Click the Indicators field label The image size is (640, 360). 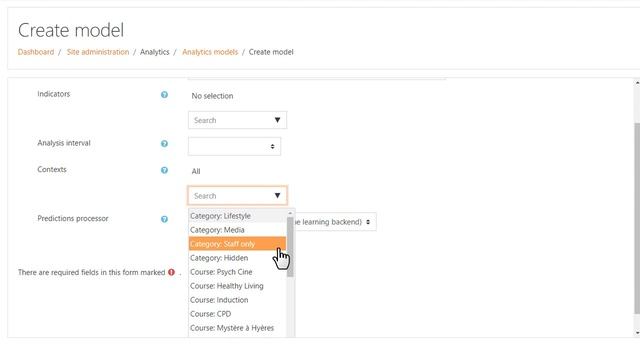[x=54, y=94]
